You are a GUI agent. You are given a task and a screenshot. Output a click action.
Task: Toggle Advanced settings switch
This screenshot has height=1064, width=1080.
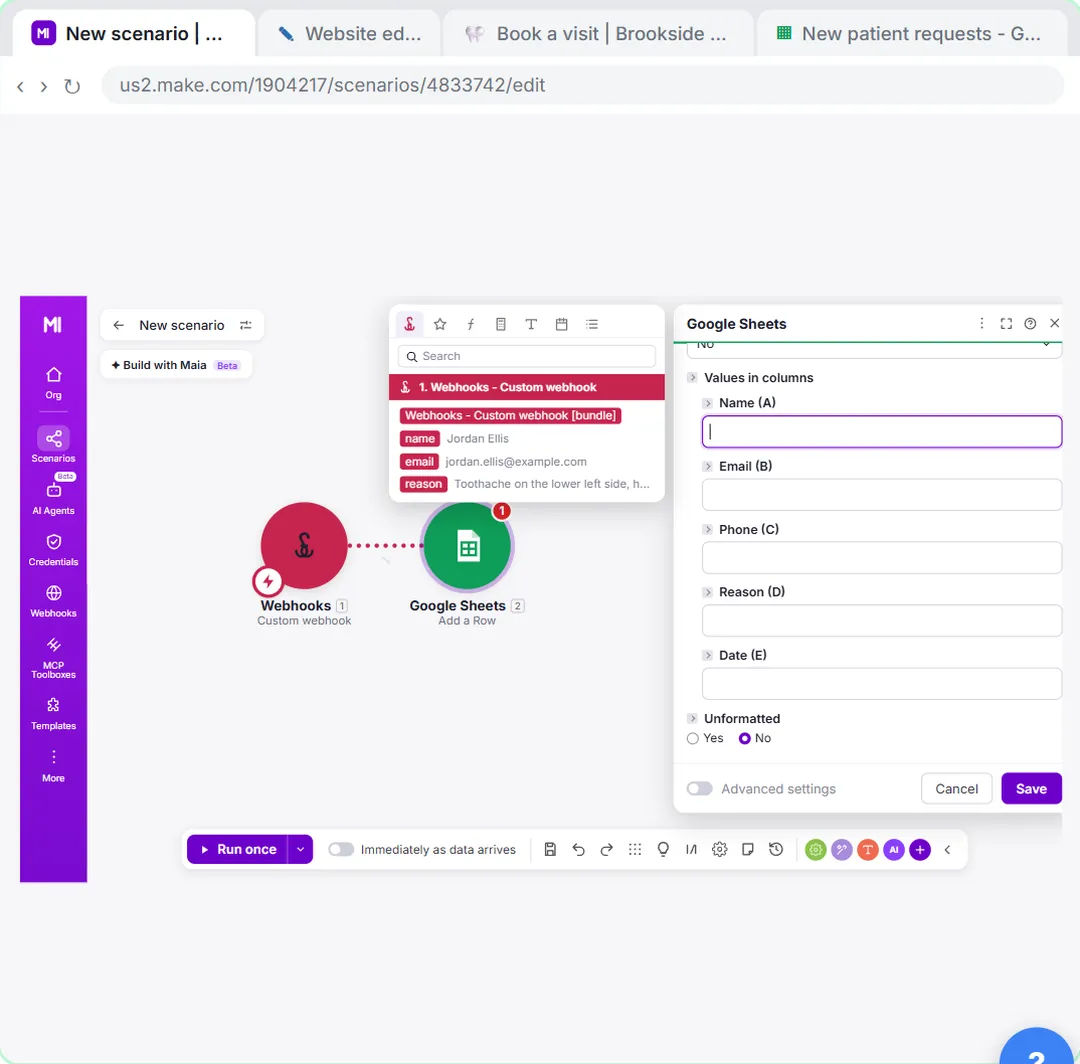click(x=699, y=789)
